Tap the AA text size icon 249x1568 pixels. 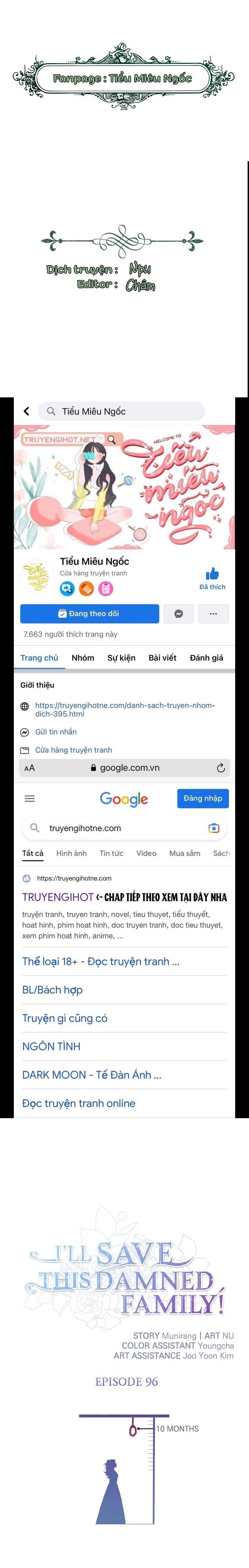point(29,768)
